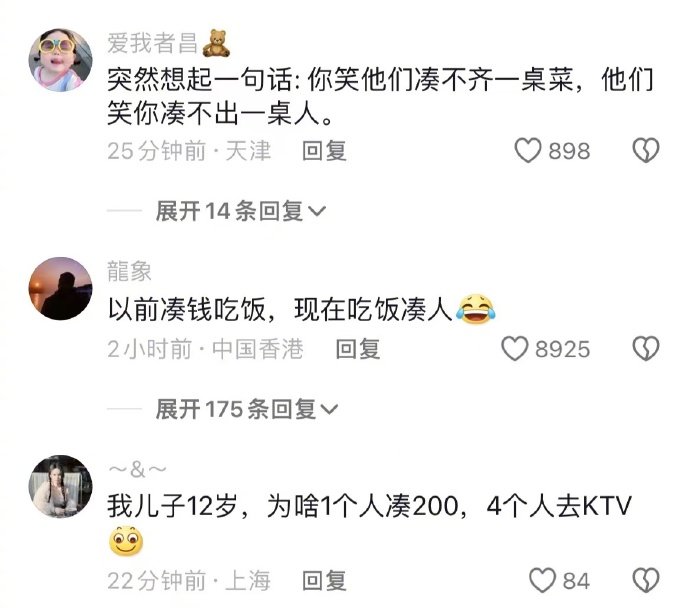The width and height of the screenshot is (690, 608).
Task: Tap broken heart on 龍象's comment
Action: click(646, 349)
